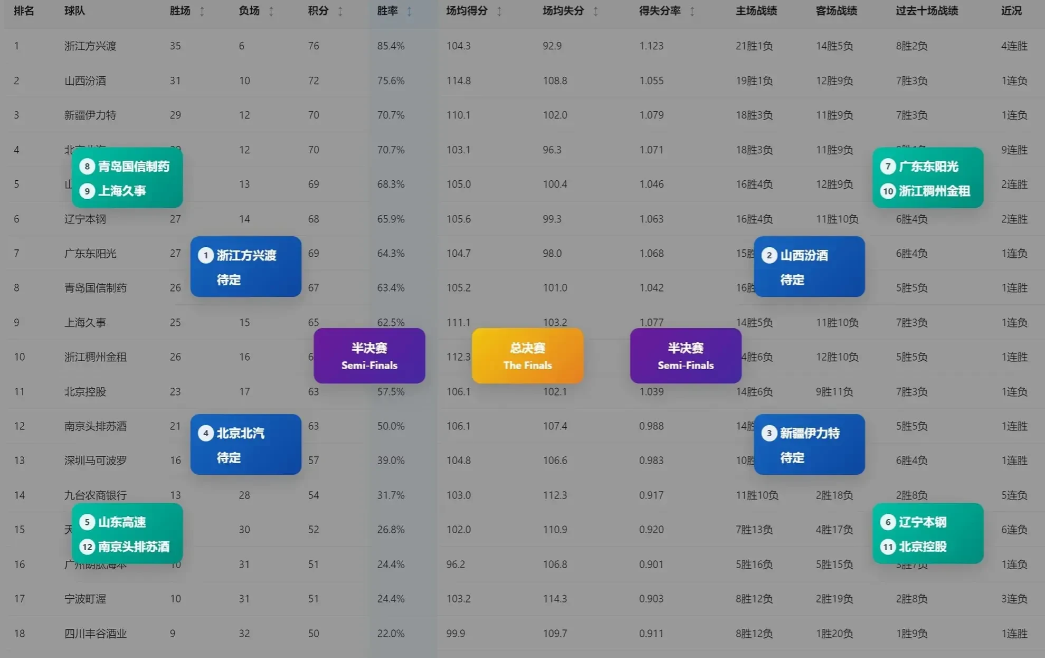The width and height of the screenshot is (1045, 658).
Task: Select 南京头排苏酒 in the green bracket card
Action: tap(134, 547)
